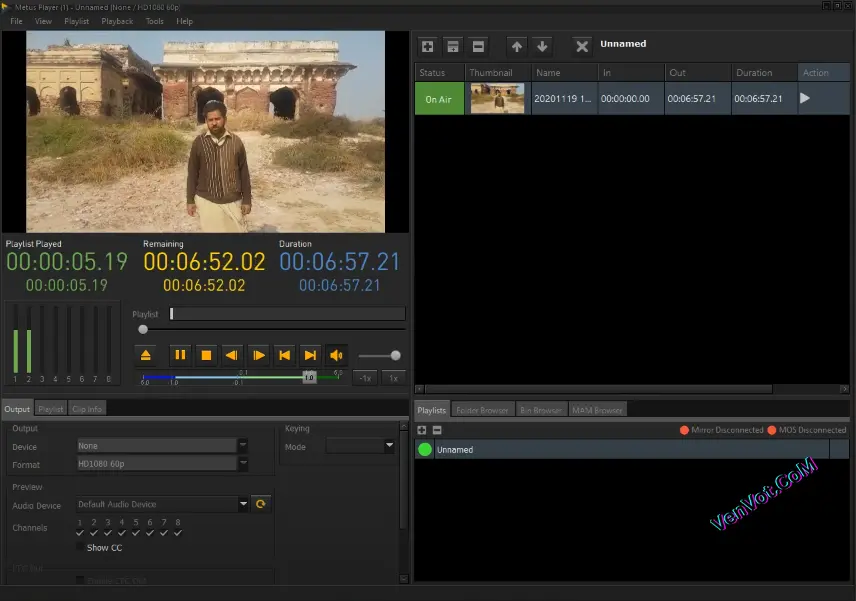This screenshot has height=601, width=856.
Task: Open the Help menu
Action: (185, 21)
